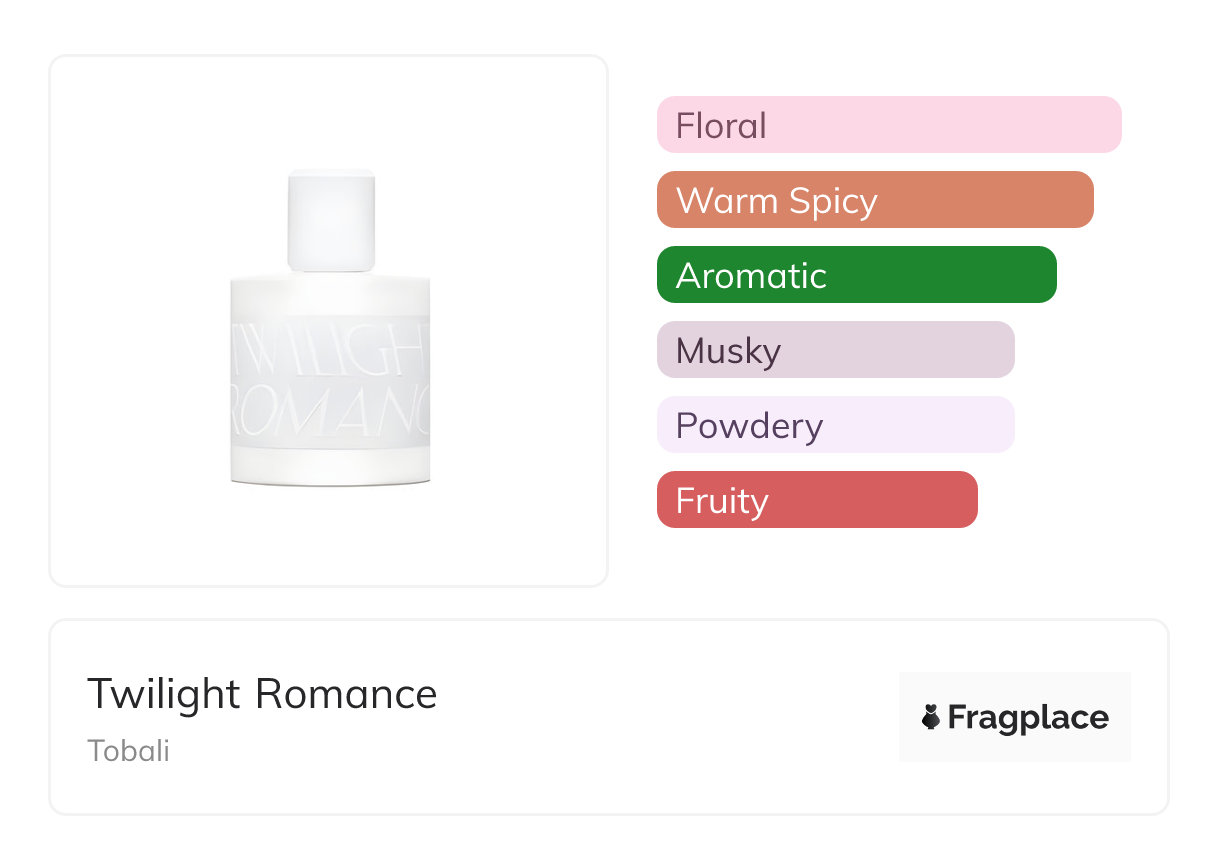Click the Fragplace perfume bottle logo icon
Screen dimensions: 1218x864
point(931,717)
